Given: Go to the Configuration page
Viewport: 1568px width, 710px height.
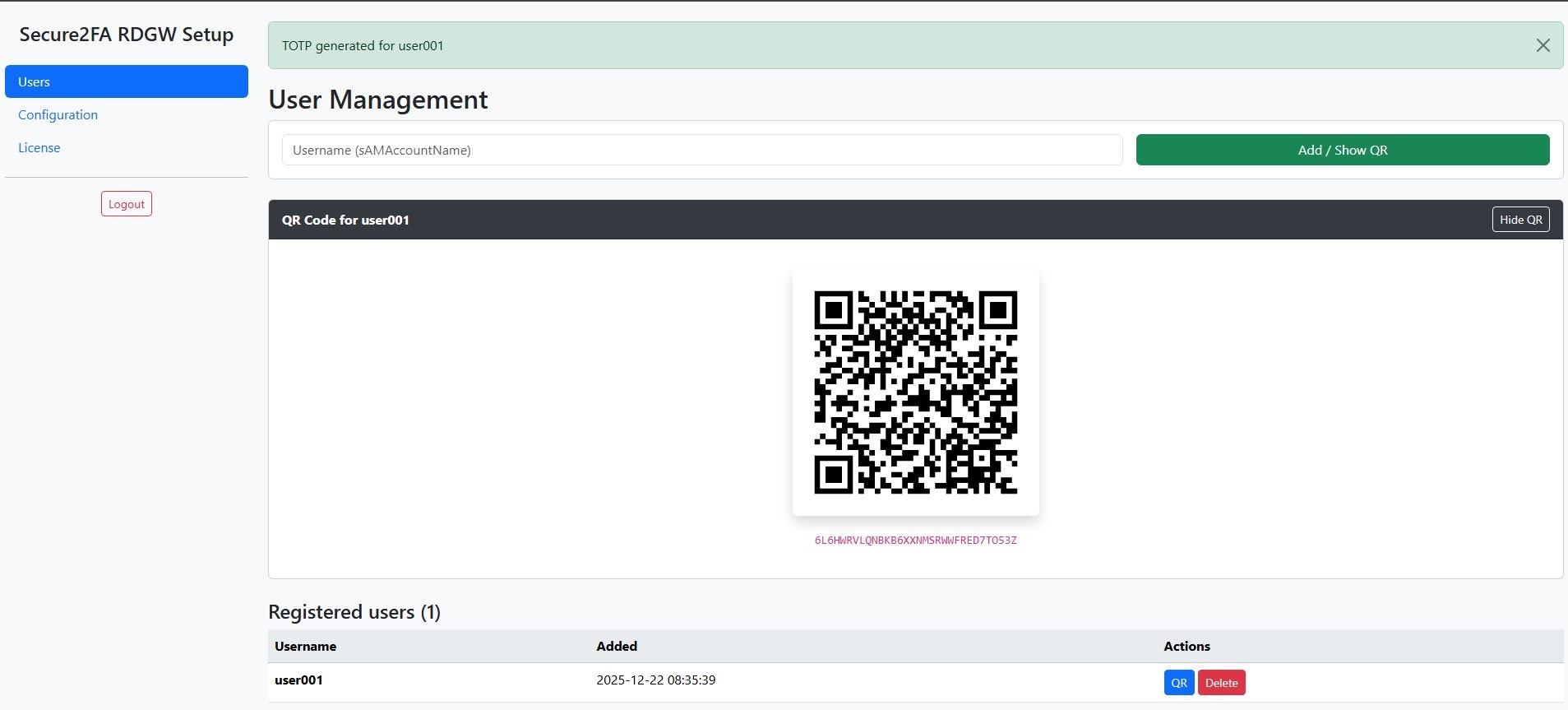Looking at the screenshot, I should (58, 114).
